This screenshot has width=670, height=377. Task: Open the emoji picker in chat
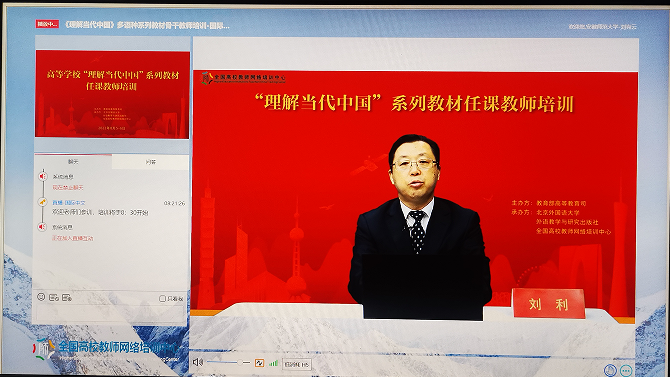(41, 297)
